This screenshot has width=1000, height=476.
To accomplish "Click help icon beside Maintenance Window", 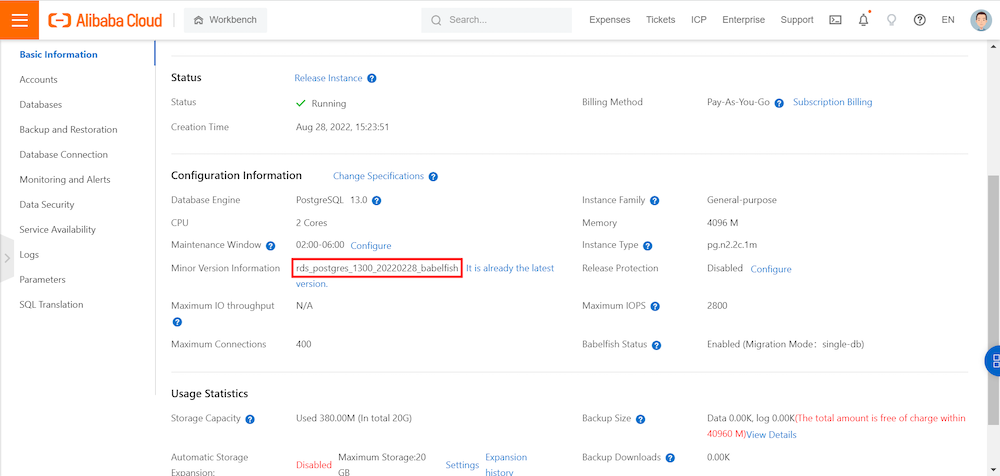I will 270,246.
